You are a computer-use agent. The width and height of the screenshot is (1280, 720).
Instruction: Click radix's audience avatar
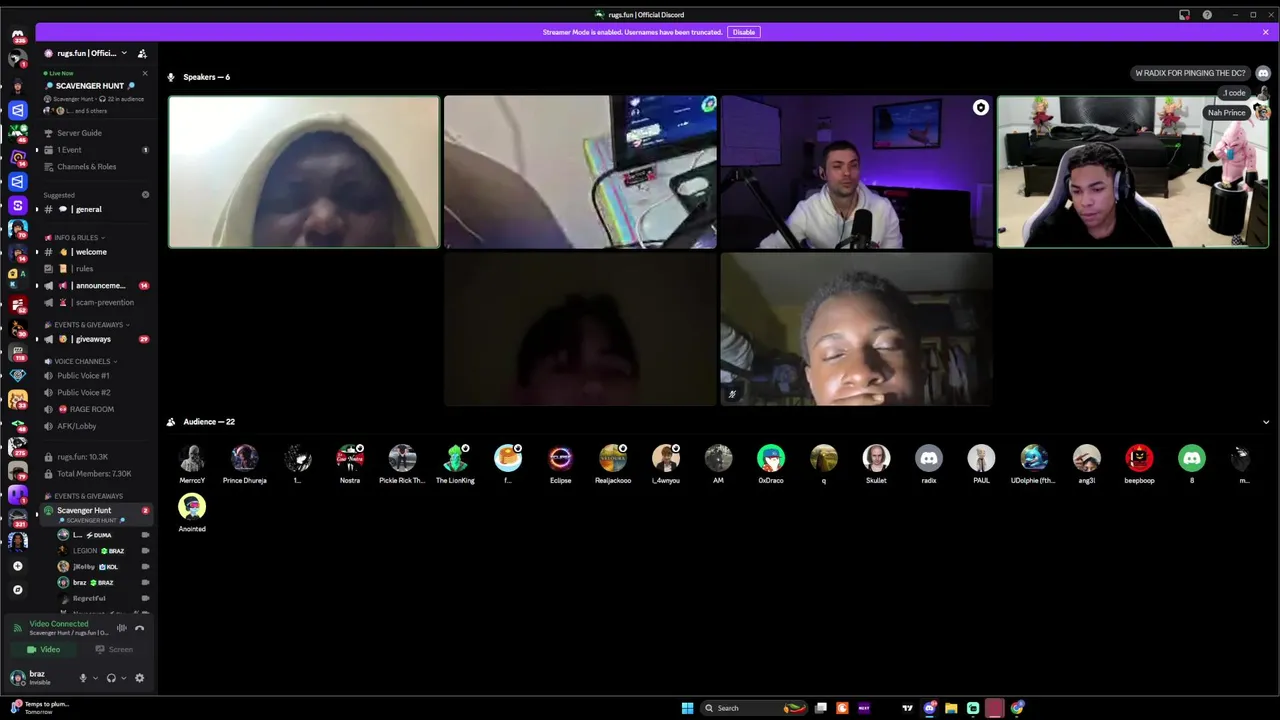tap(929, 458)
